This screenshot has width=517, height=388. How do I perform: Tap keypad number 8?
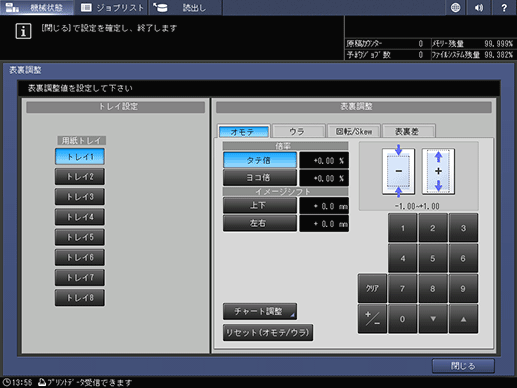click(433, 288)
